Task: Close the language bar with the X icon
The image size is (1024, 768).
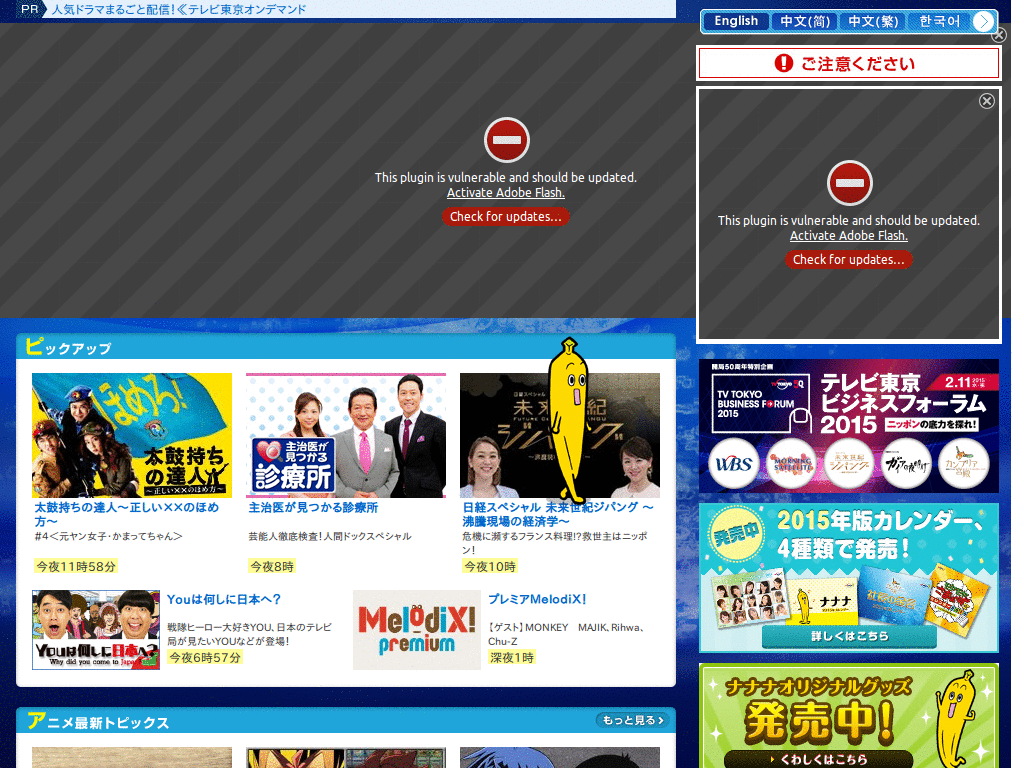Action: click(x=999, y=35)
